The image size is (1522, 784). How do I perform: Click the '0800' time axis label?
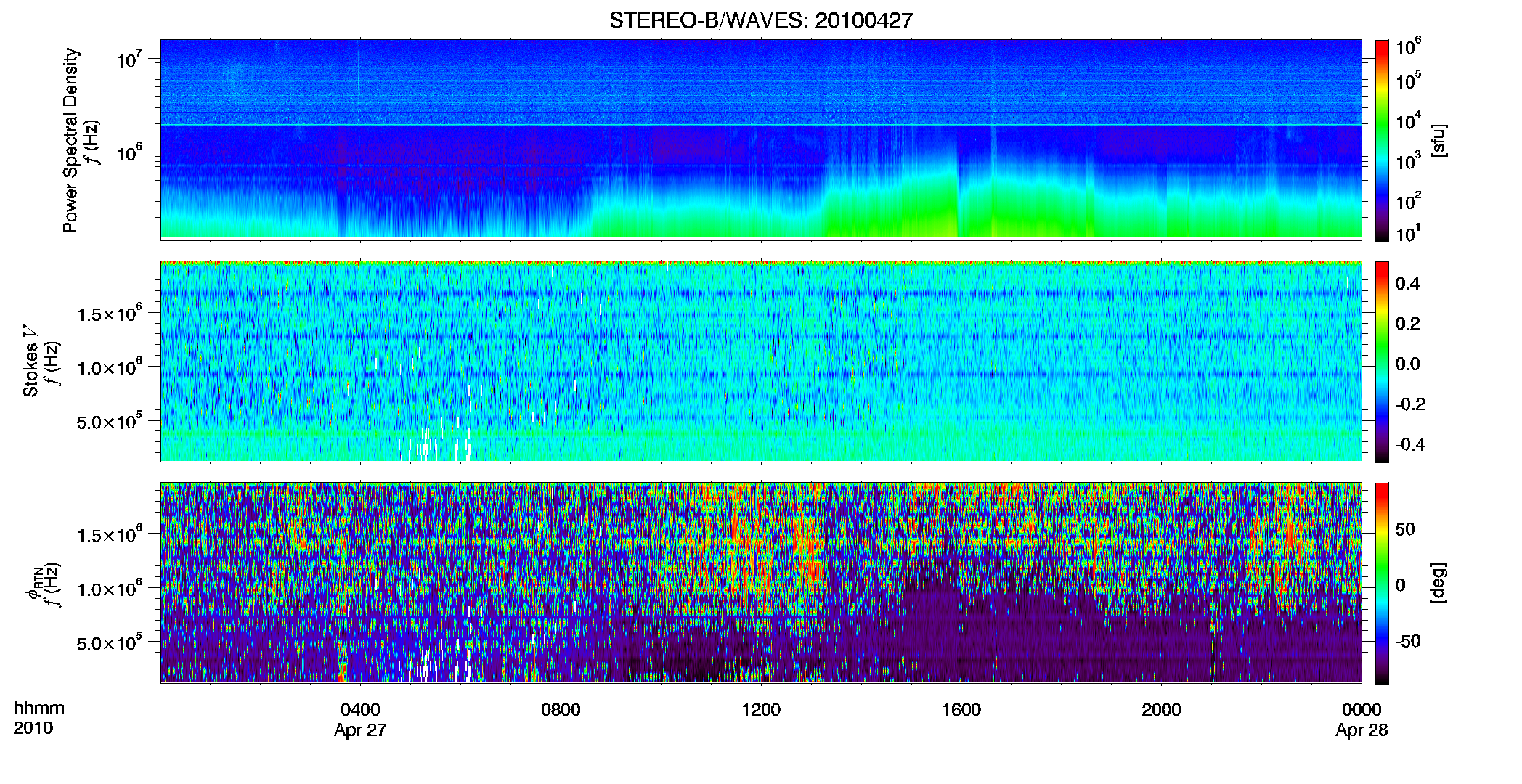point(561,710)
